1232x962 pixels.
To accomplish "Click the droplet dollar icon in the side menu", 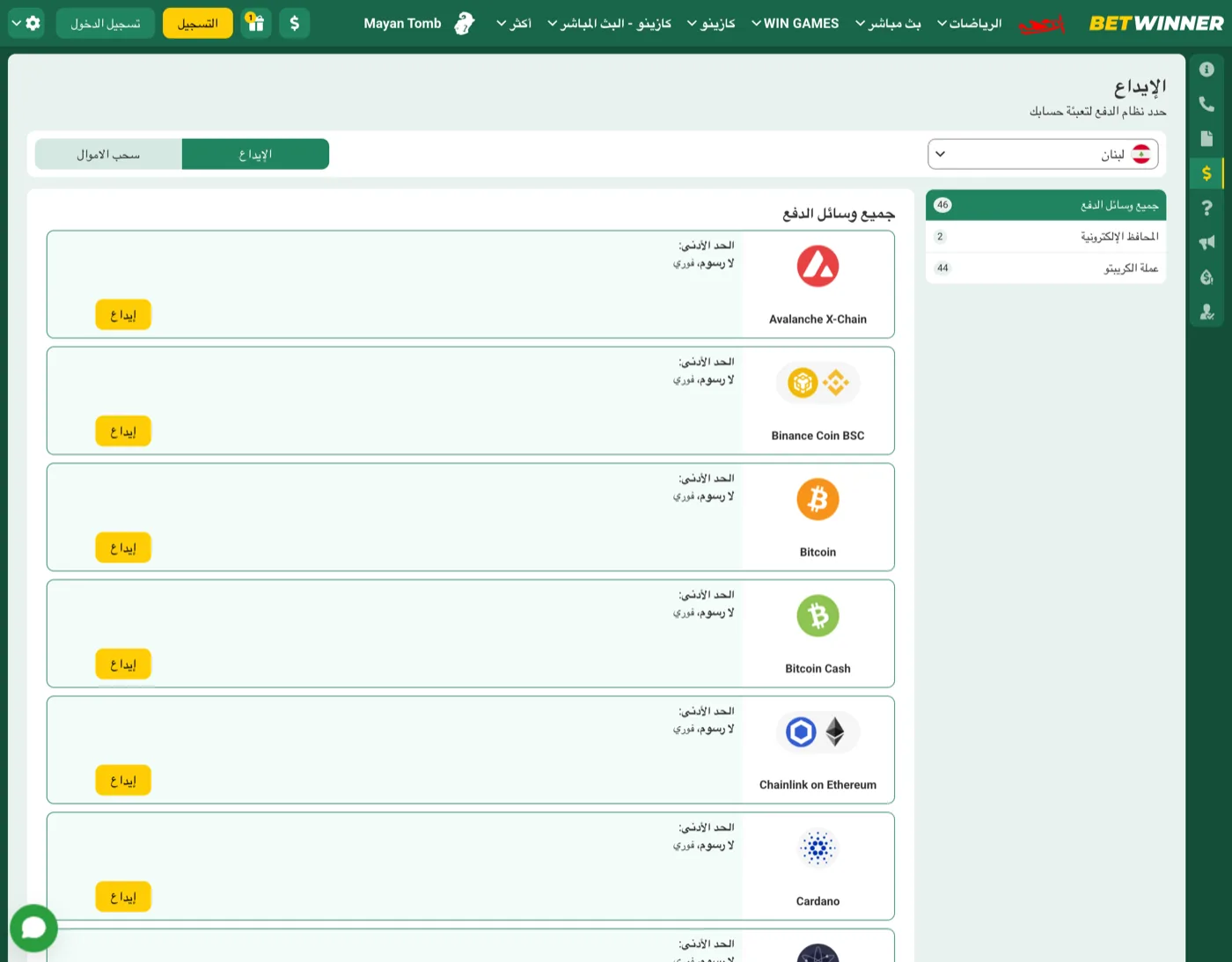I will [1206, 277].
